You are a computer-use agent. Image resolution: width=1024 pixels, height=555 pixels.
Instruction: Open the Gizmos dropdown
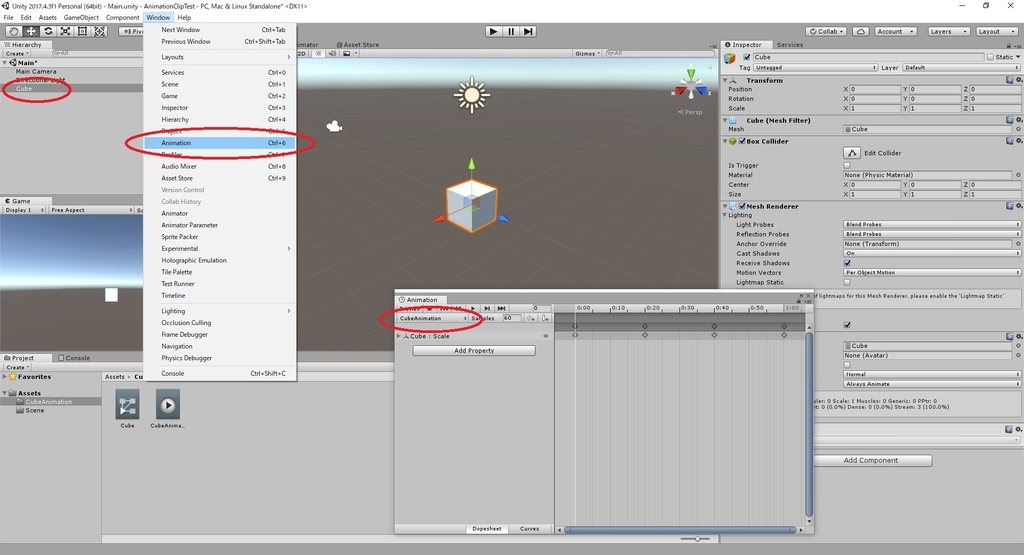tap(587, 54)
